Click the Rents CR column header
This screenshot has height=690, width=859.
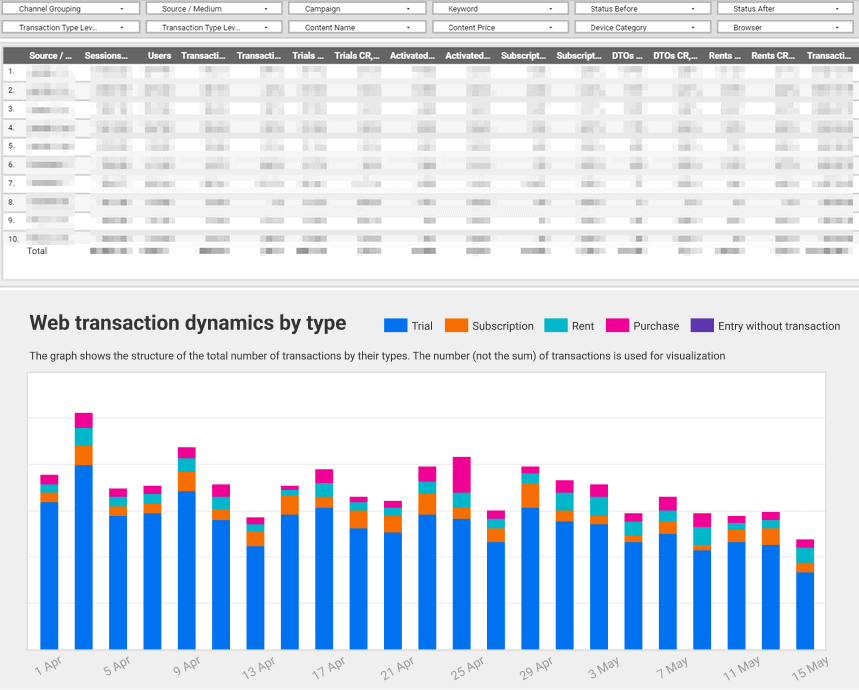click(772, 56)
